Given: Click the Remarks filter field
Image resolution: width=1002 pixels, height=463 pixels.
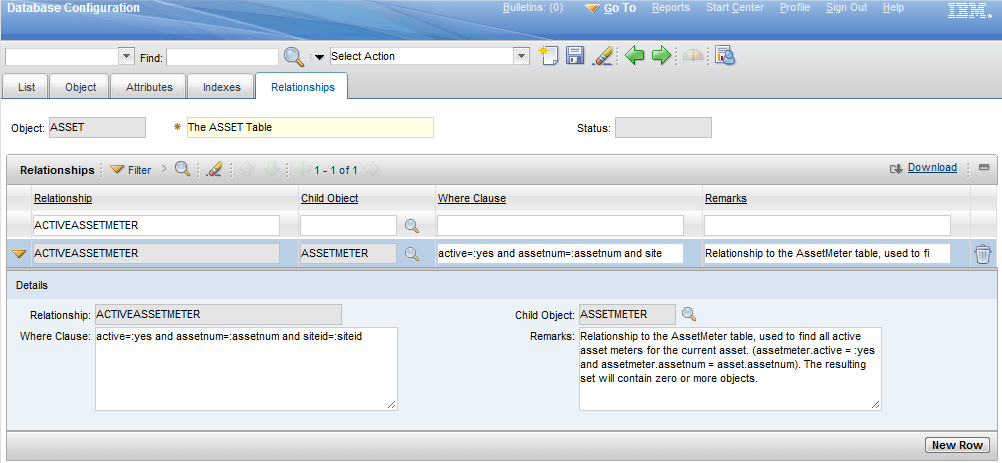Looking at the screenshot, I should pyautogui.click(x=828, y=225).
